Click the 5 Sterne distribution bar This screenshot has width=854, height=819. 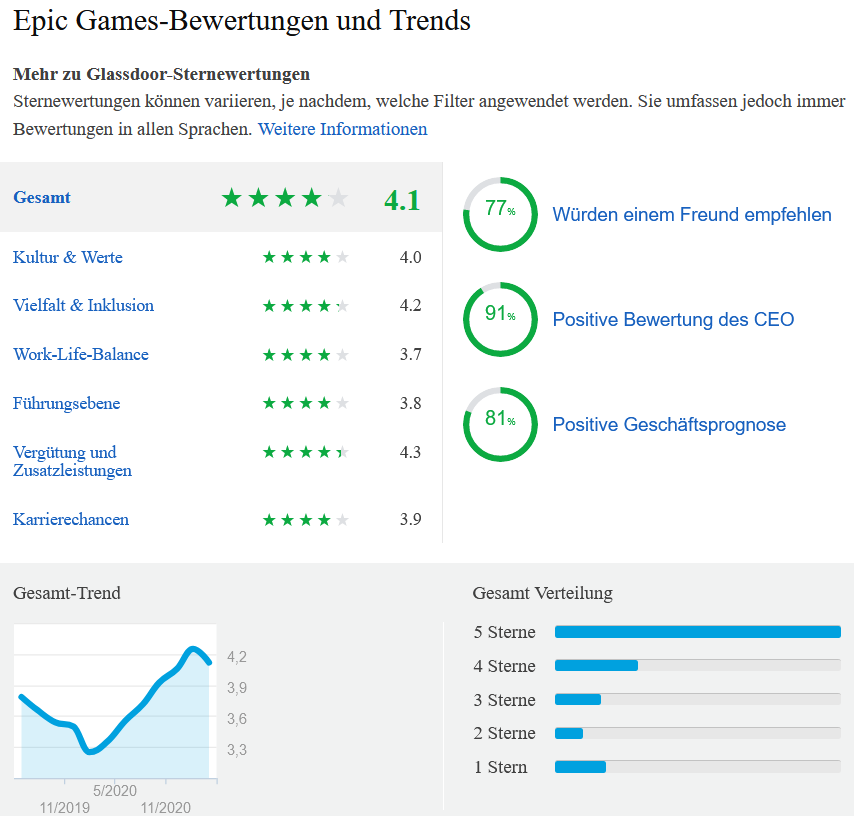coord(698,632)
